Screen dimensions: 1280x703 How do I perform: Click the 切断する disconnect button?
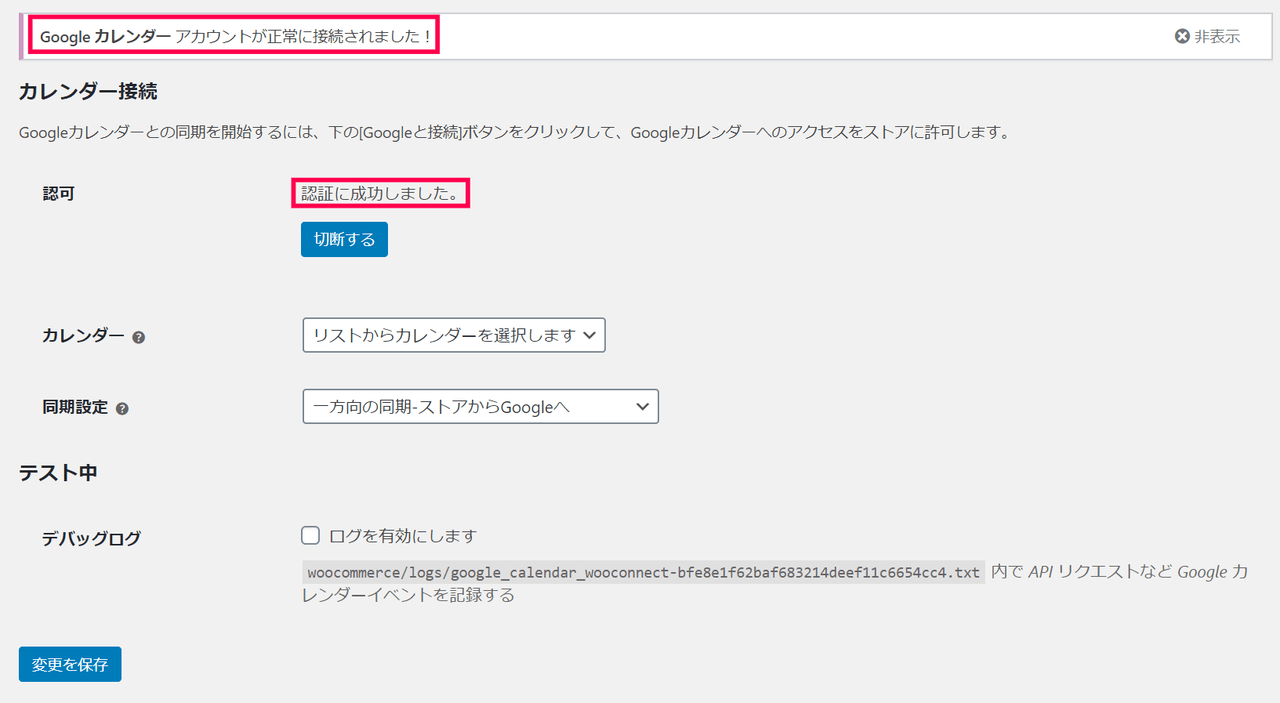(x=344, y=239)
